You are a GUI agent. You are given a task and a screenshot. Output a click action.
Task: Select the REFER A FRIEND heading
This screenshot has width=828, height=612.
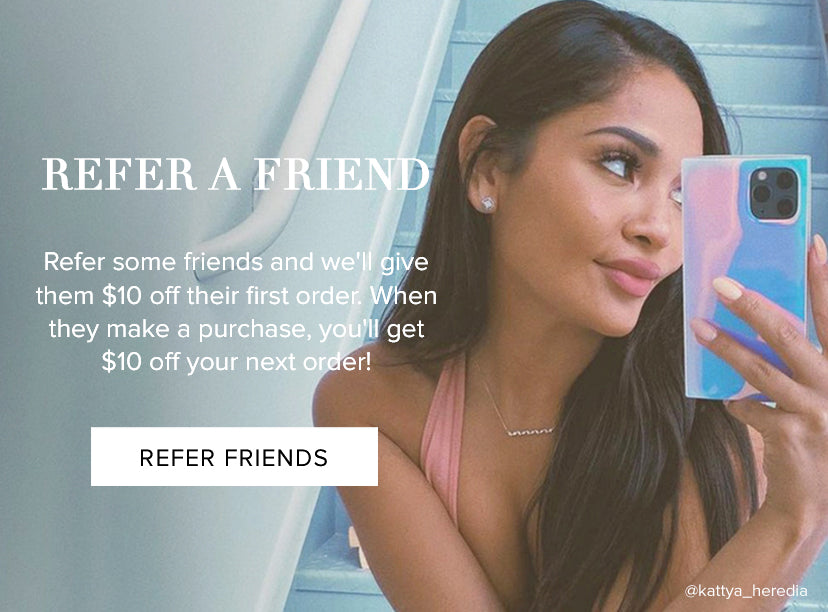coord(236,174)
